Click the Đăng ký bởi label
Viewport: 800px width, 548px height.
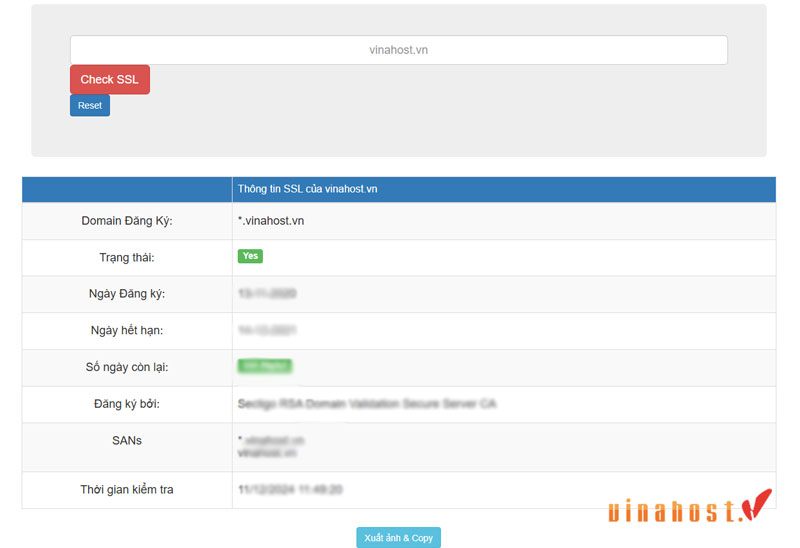127,404
